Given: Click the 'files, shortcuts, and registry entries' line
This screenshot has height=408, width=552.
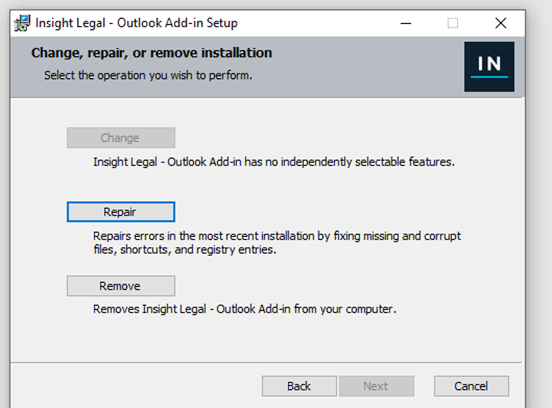Looking at the screenshot, I should [185, 250].
